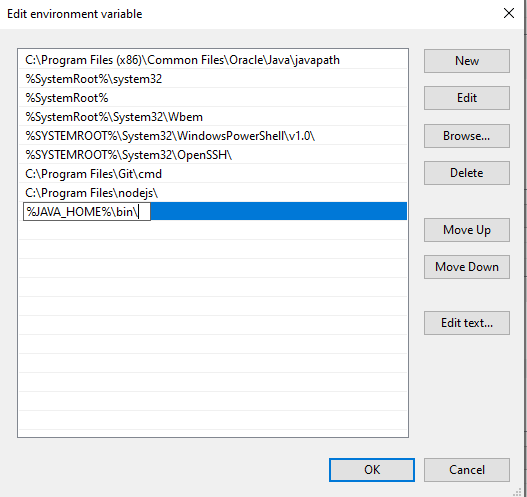
Task: Click inside the %JAVA_HOME%\bin\ edit field
Action: click(x=87, y=212)
